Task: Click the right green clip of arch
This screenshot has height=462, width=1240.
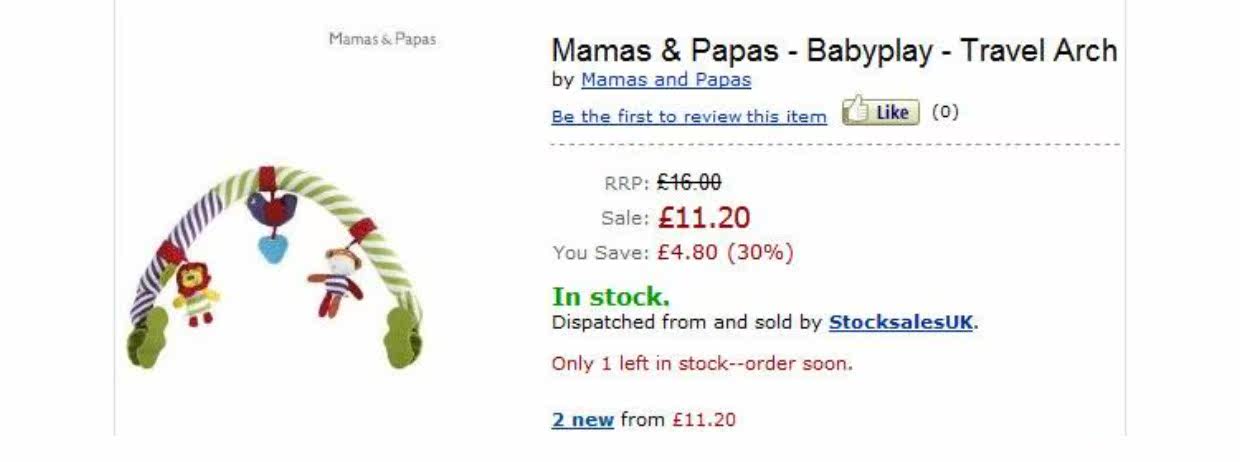Action: pyautogui.click(x=403, y=340)
